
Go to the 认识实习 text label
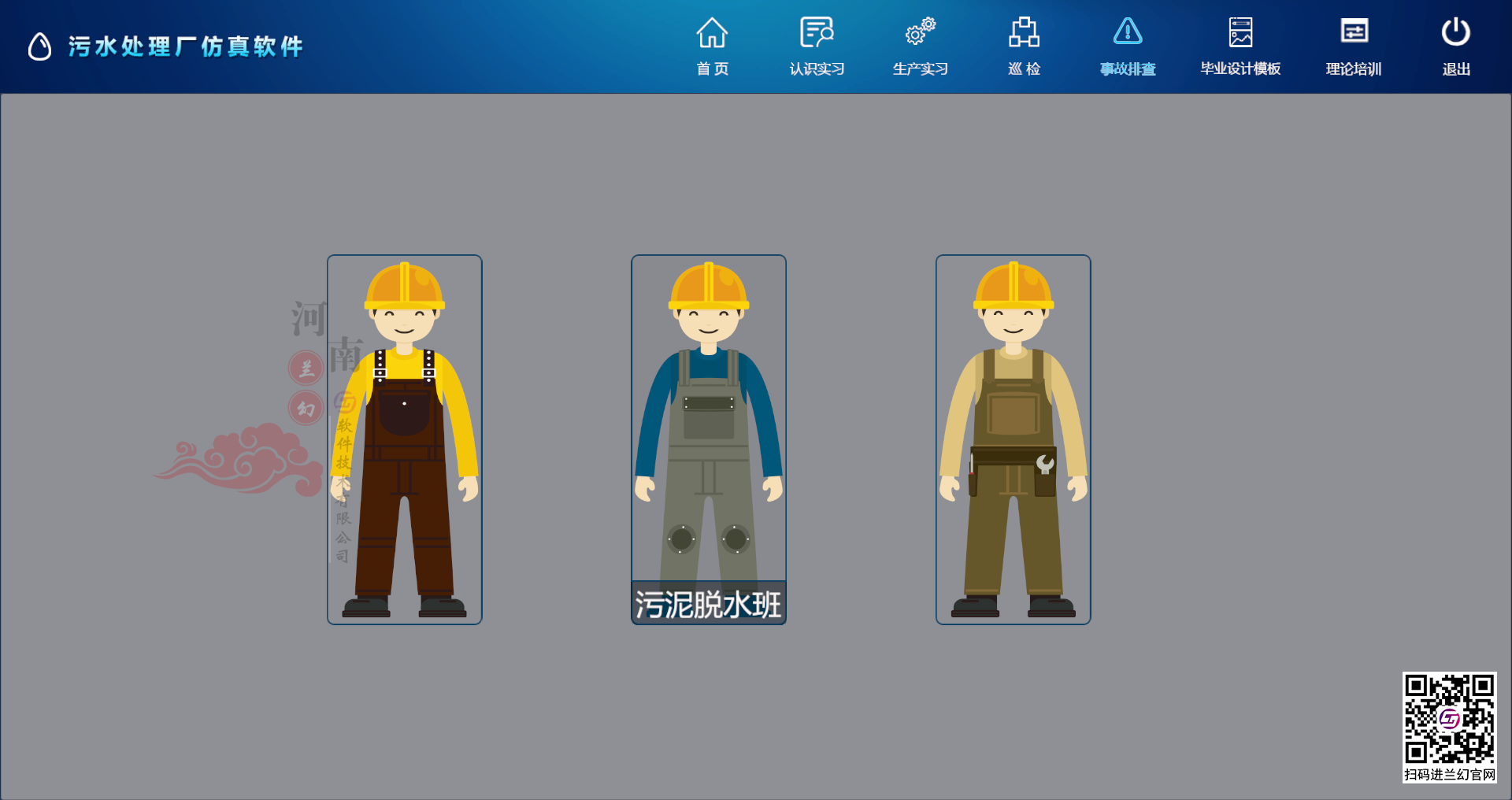click(x=817, y=69)
